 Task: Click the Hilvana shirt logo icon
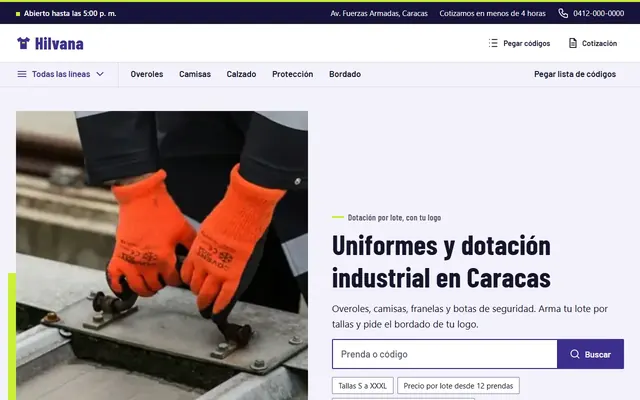coord(23,43)
